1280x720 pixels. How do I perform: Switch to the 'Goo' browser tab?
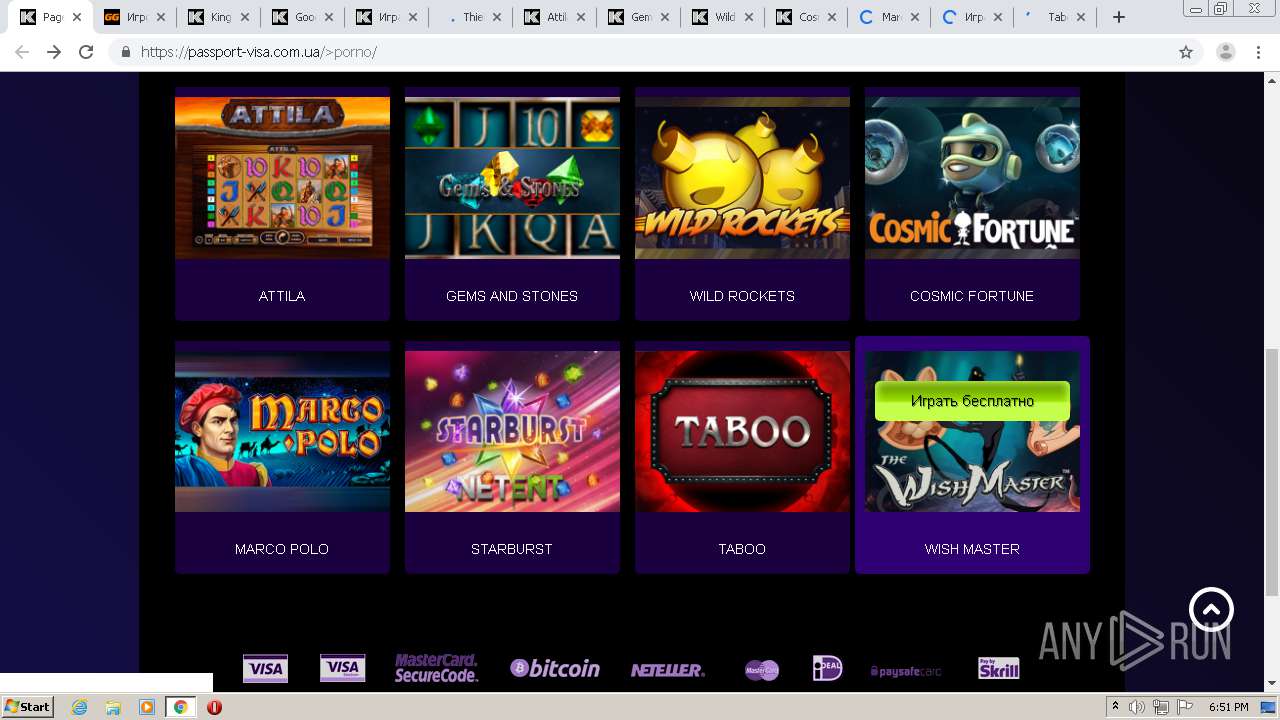[304, 17]
